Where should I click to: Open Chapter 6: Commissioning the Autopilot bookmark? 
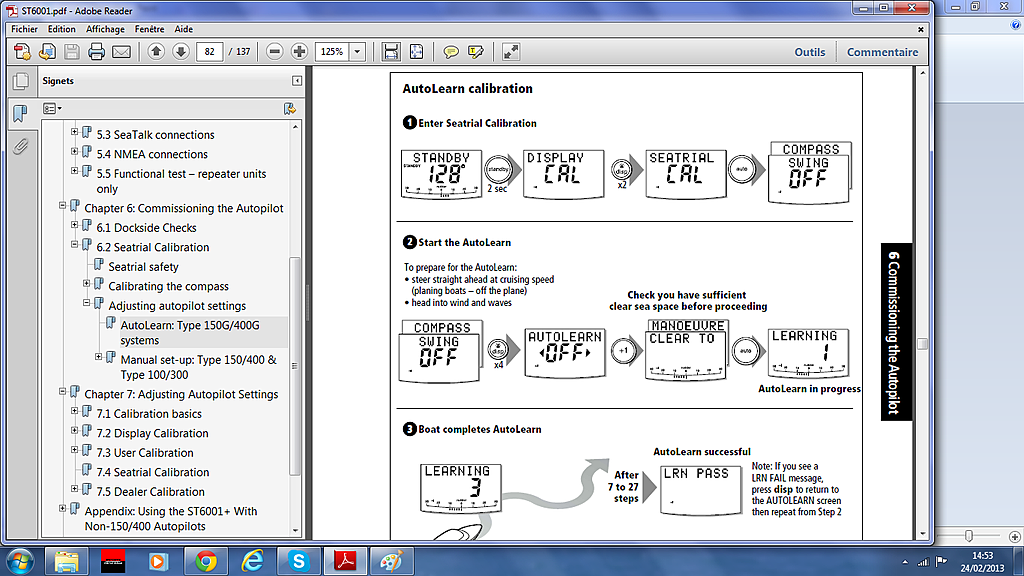coord(184,208)
